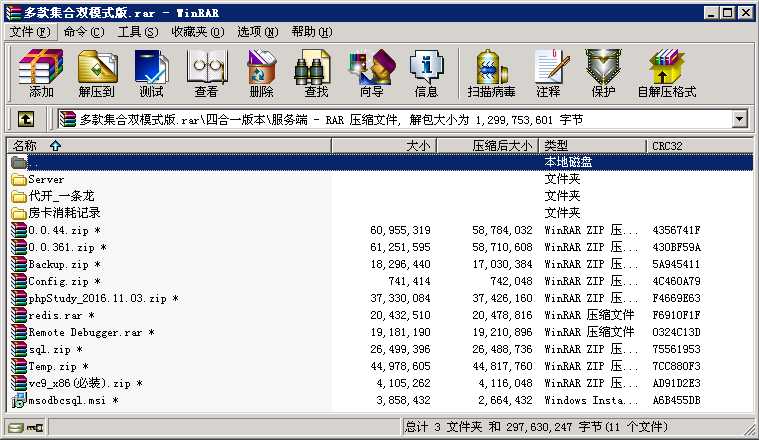Select Remote Debugger.rar row
759x440 pixels.
coord(380,333)
